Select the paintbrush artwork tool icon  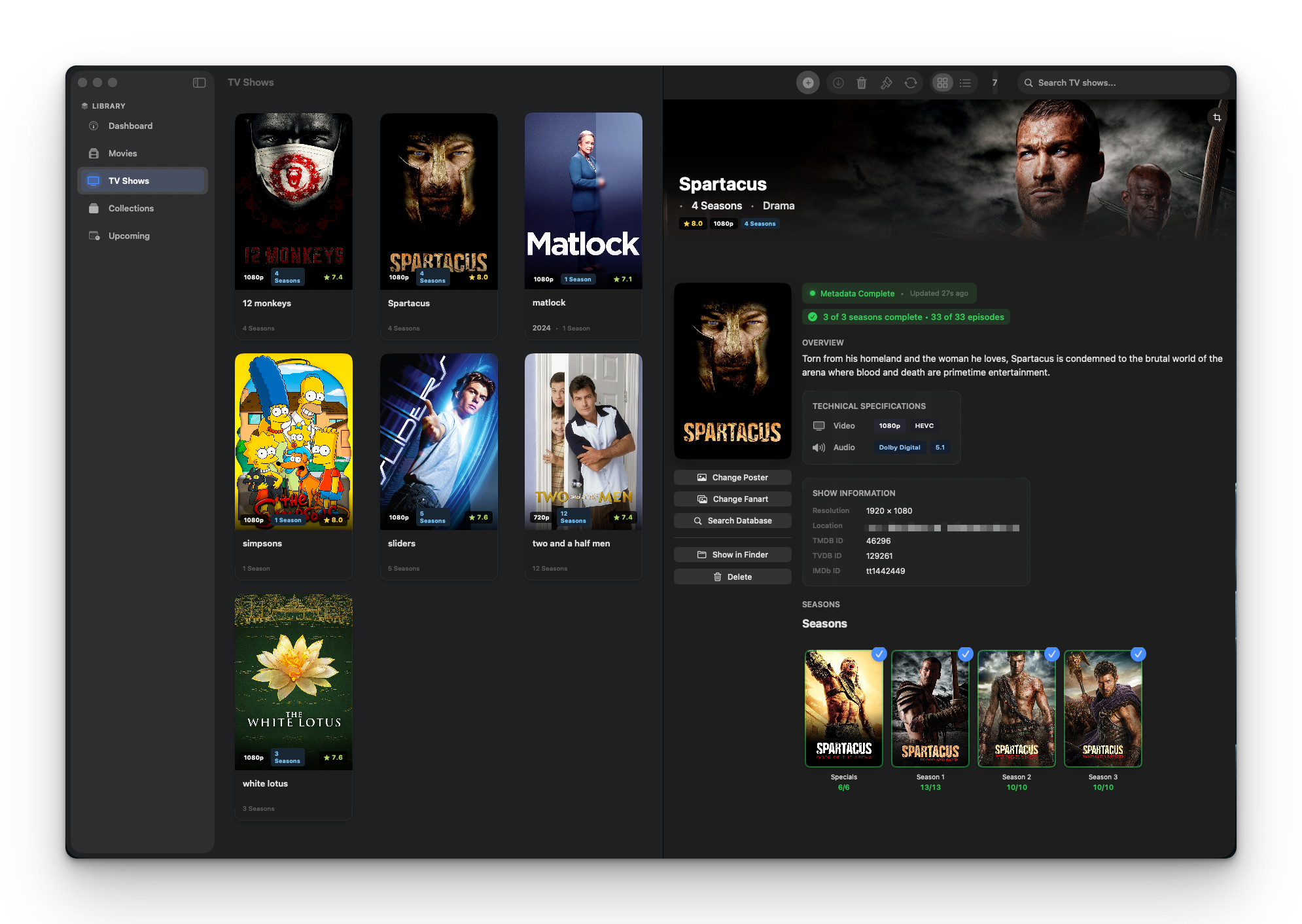tap(887, 82)
